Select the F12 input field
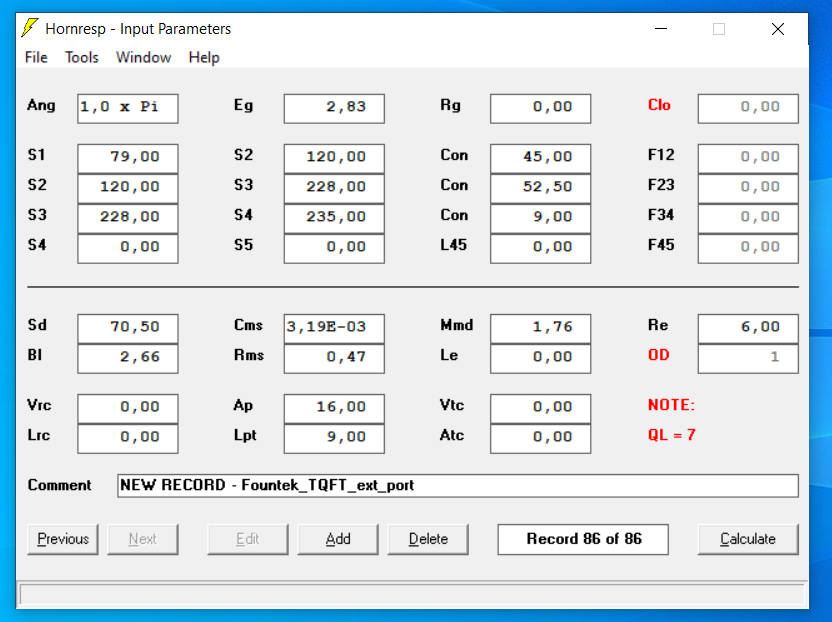 pyautogui.click(x=748, y=158)
